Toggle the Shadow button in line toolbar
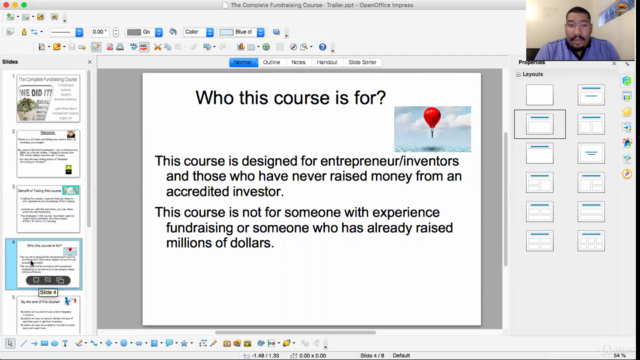The width and height of the screenshot is (640, 360). [276, 32]
